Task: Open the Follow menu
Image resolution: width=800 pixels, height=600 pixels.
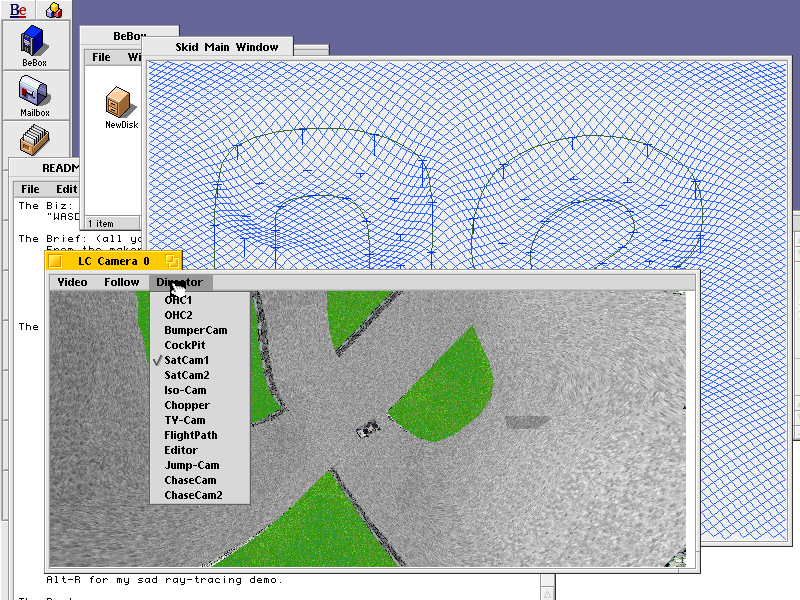Action: point(121,282)
